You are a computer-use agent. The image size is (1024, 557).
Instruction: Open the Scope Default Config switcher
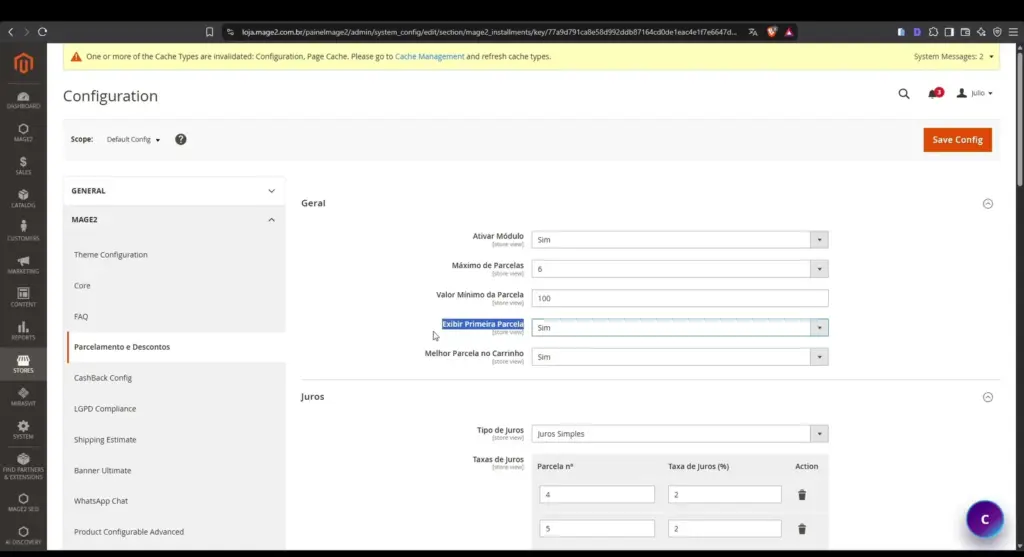[x=133, y=139]
